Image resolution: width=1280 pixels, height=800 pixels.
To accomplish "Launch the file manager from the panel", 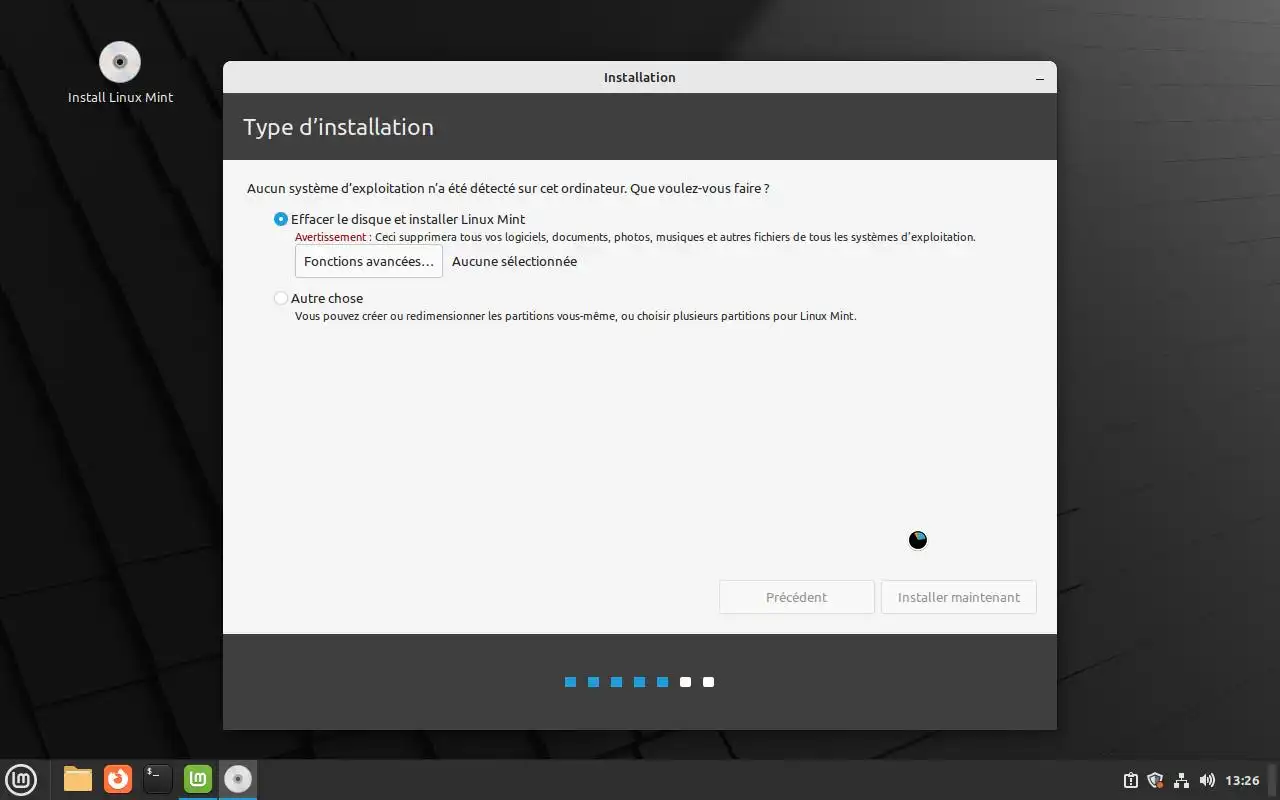I will pyautogui.click(x=78, y=779).
